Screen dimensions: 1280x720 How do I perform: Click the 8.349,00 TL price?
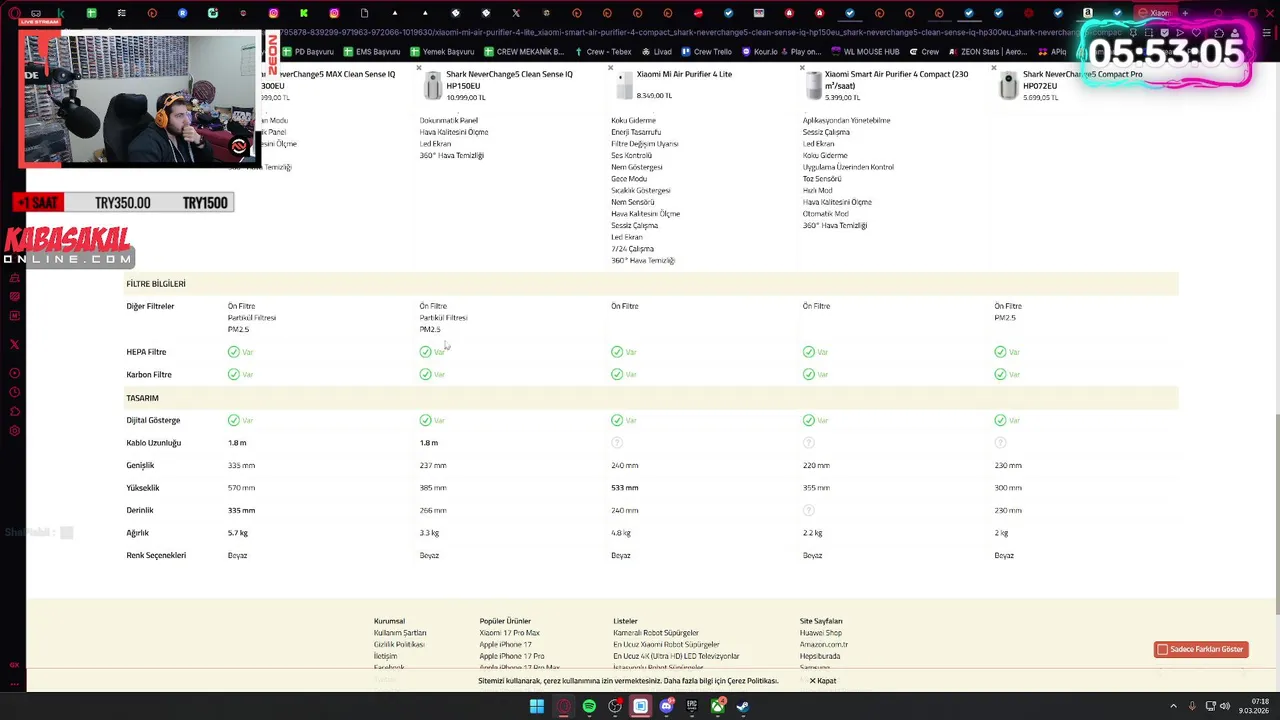[x=654, y=96]
